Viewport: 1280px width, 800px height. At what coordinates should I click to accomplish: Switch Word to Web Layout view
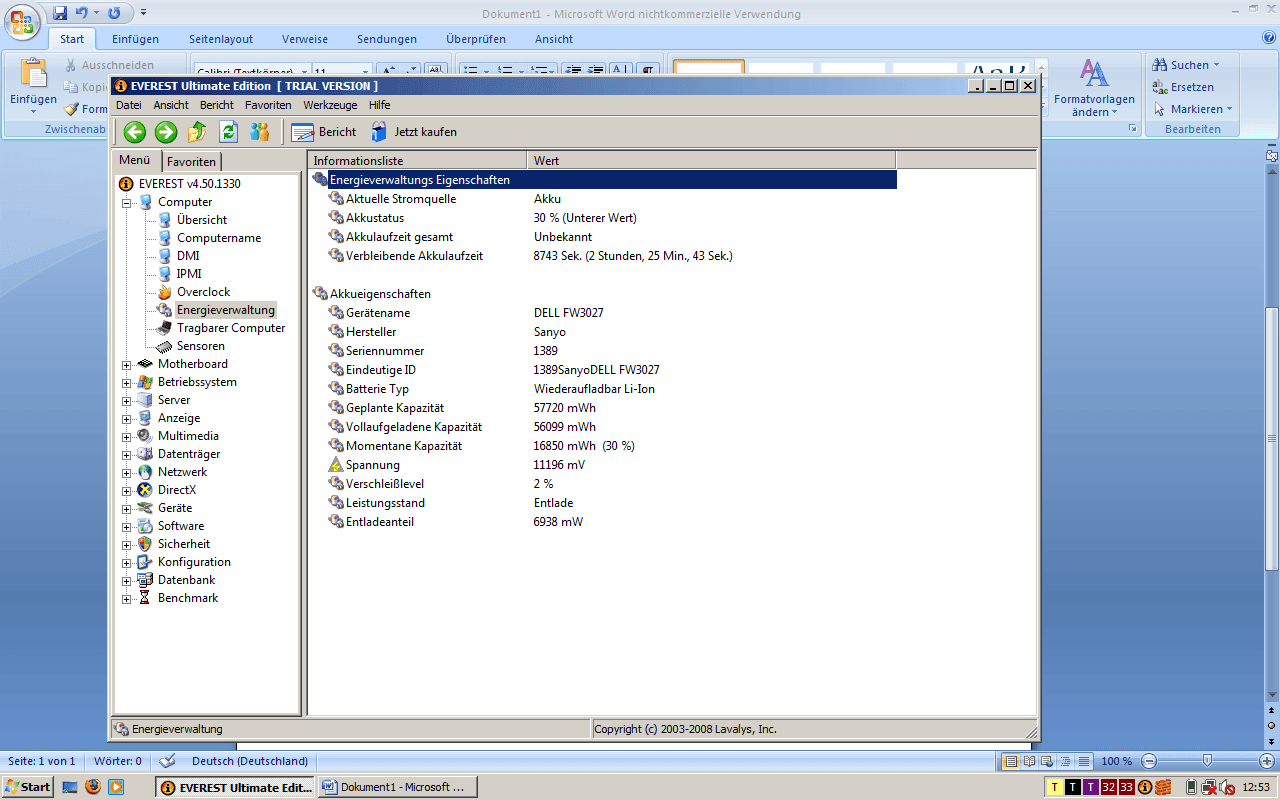point(1048,761)
